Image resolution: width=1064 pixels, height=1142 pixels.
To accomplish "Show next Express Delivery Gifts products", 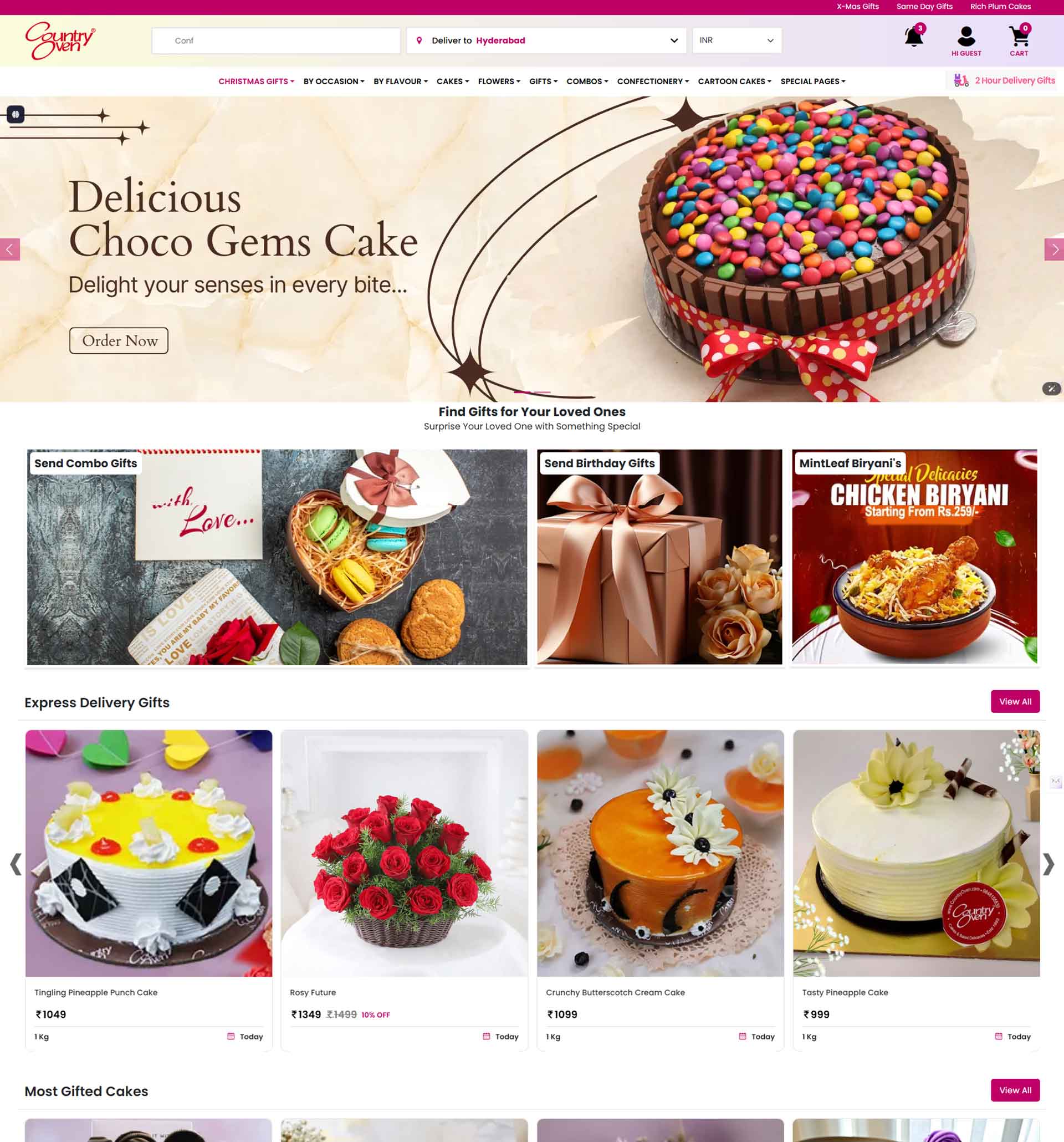I will click(x=1048, y=864).
